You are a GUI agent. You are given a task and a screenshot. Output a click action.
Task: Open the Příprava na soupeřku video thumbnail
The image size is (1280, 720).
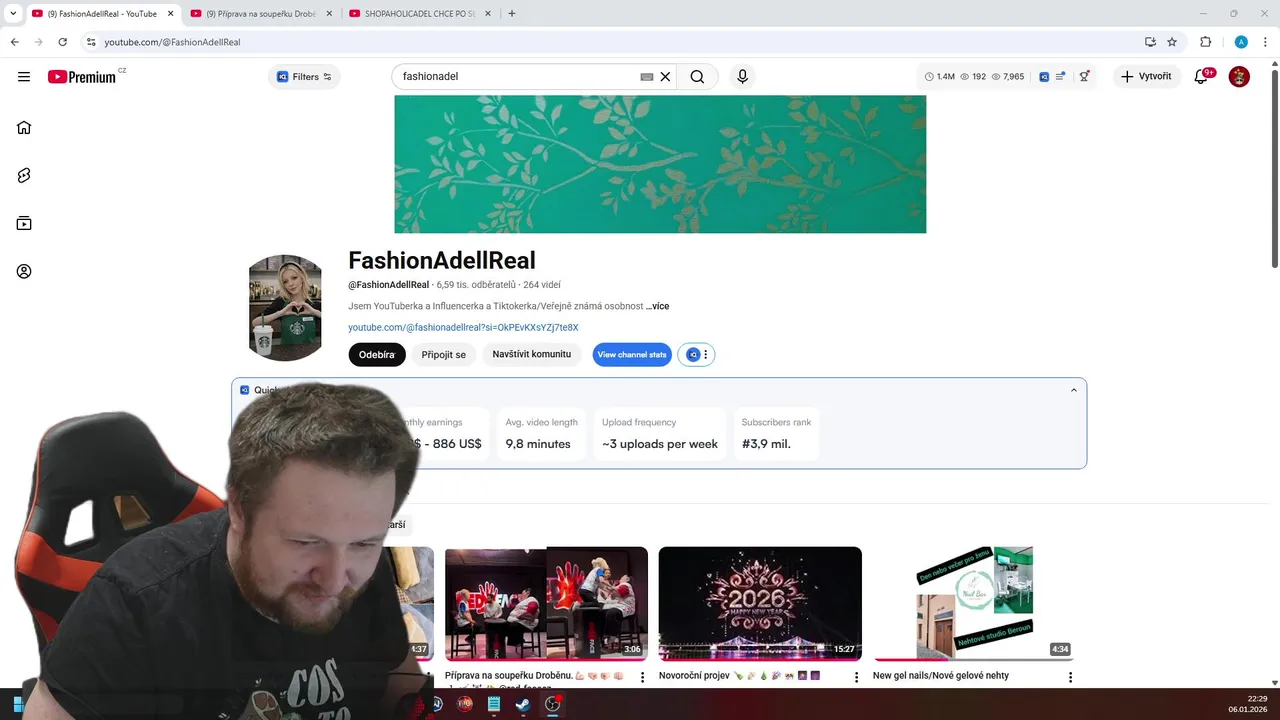coord(546,604)
